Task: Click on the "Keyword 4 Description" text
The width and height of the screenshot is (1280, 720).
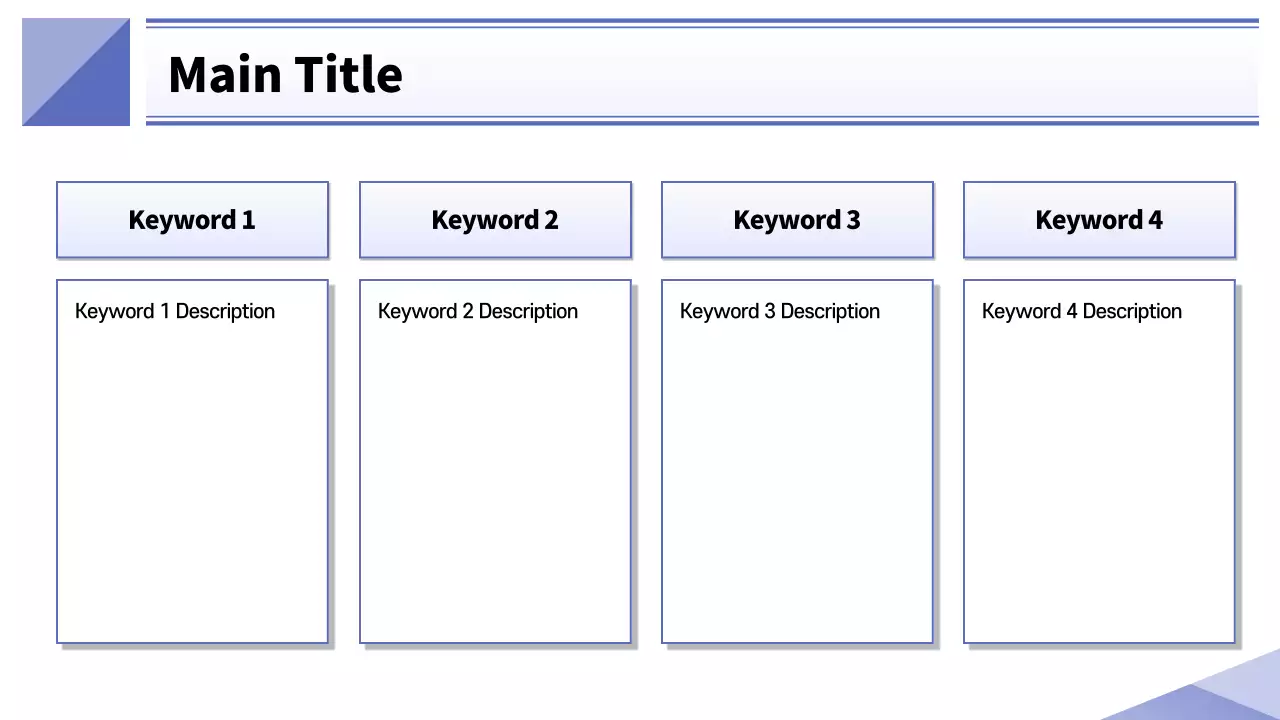Action: point(1082,311)
